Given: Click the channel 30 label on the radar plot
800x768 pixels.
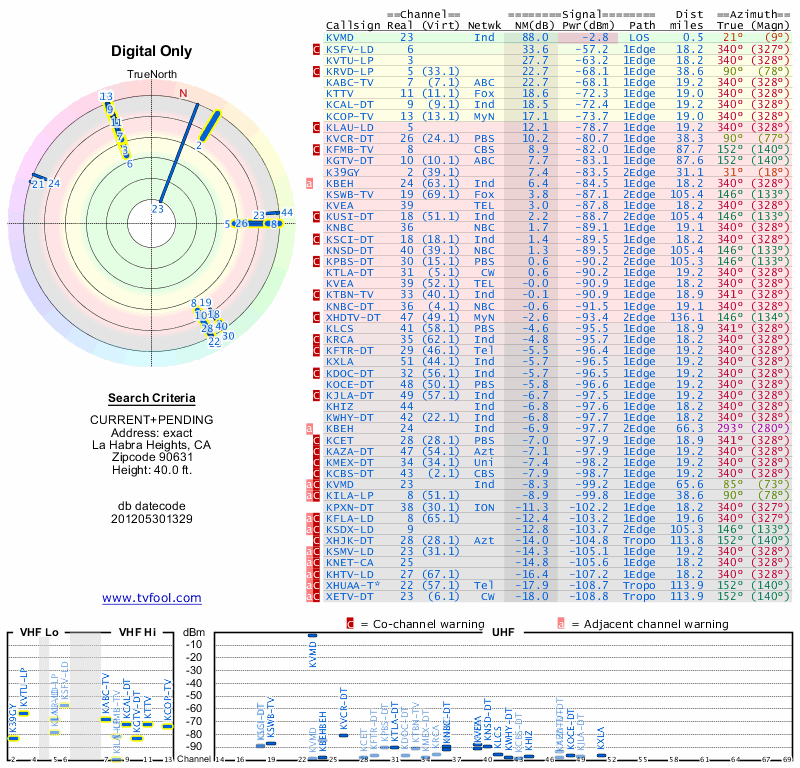Looking at the screenshot, I should click(228, 336).
